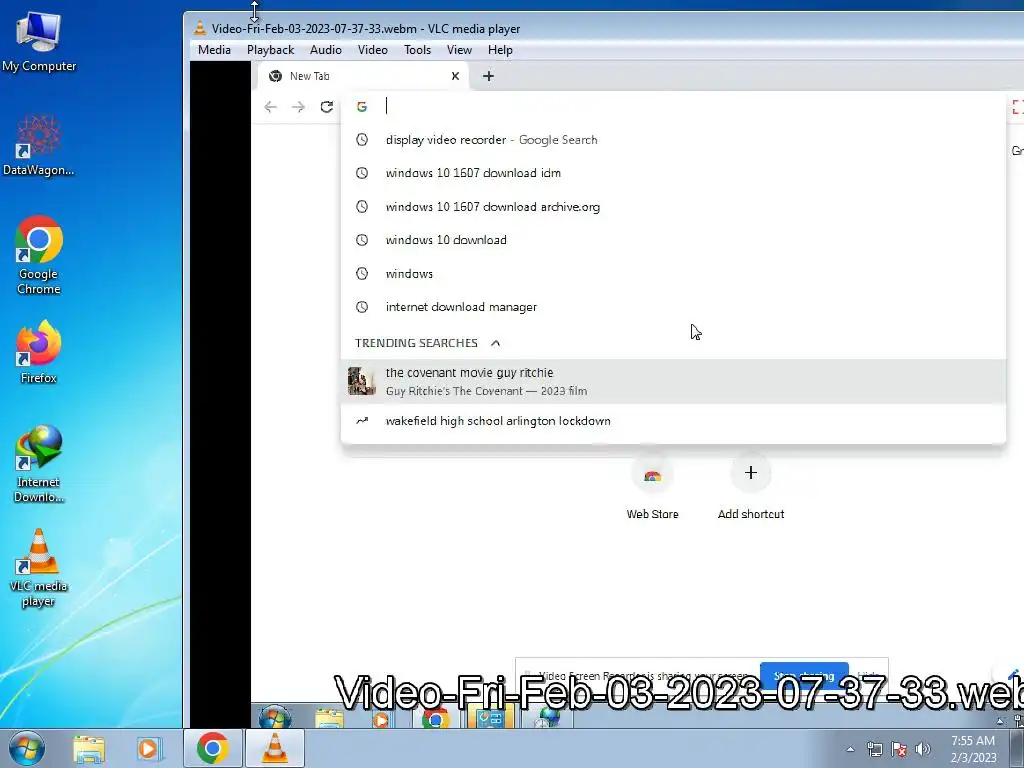This screenshot has width=1024, height=768.
Task: Click the browser back arrow
Action: point(270,107)
